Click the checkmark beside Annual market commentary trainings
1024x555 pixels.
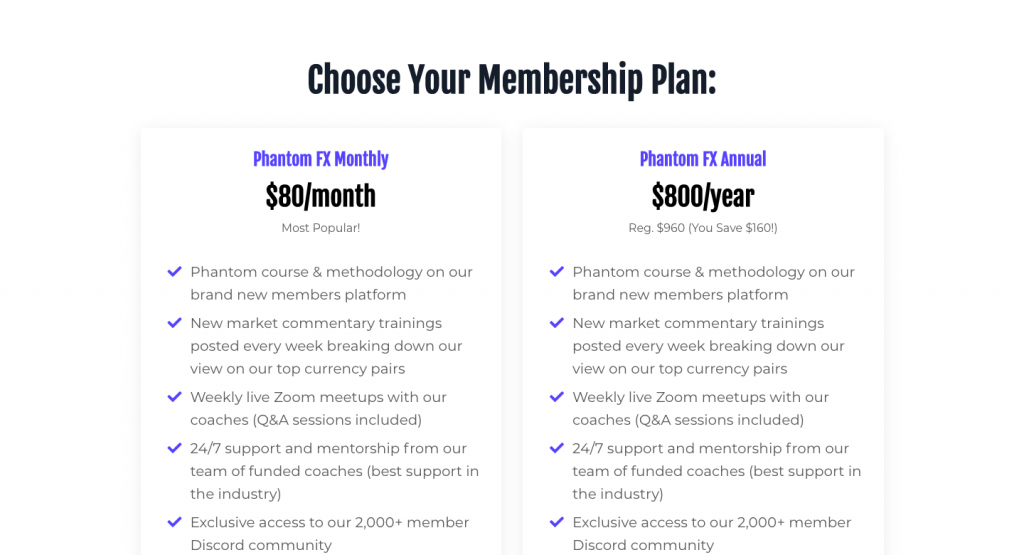point(556,323)
